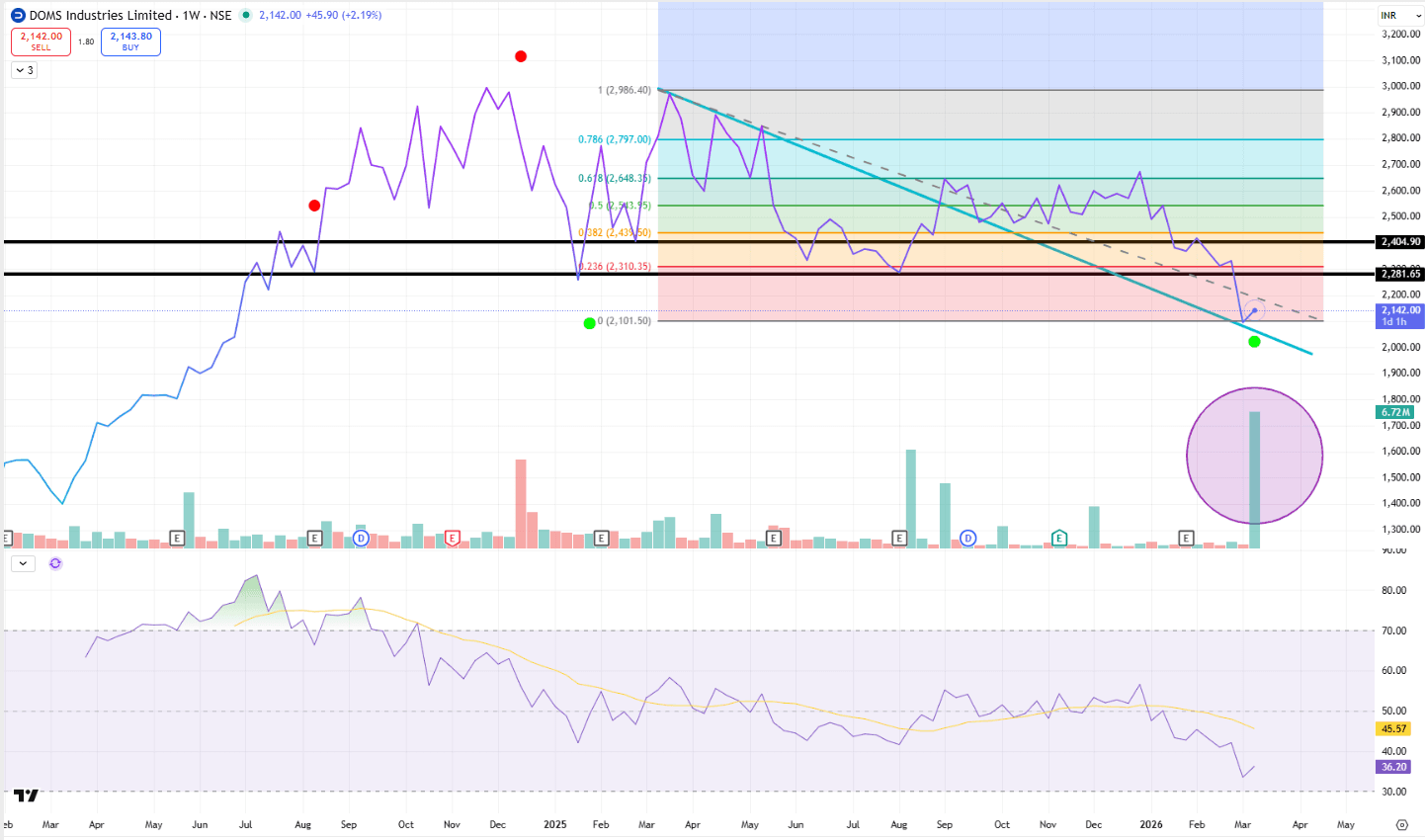Image resolution: width=1425 pixels, height=840 pixels.
Task: Click the 2026 label on the time axis
Action: pos(1151,824)
